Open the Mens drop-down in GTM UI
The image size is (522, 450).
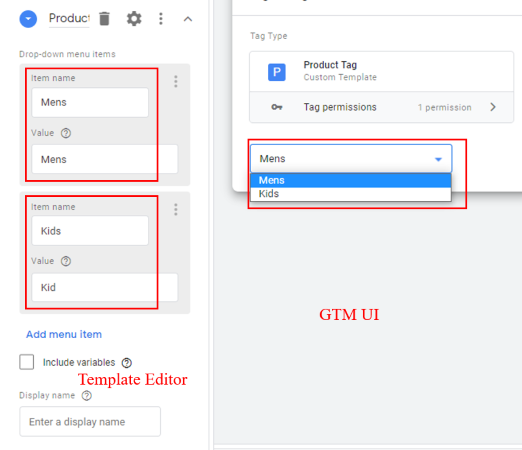coord(351,159)
